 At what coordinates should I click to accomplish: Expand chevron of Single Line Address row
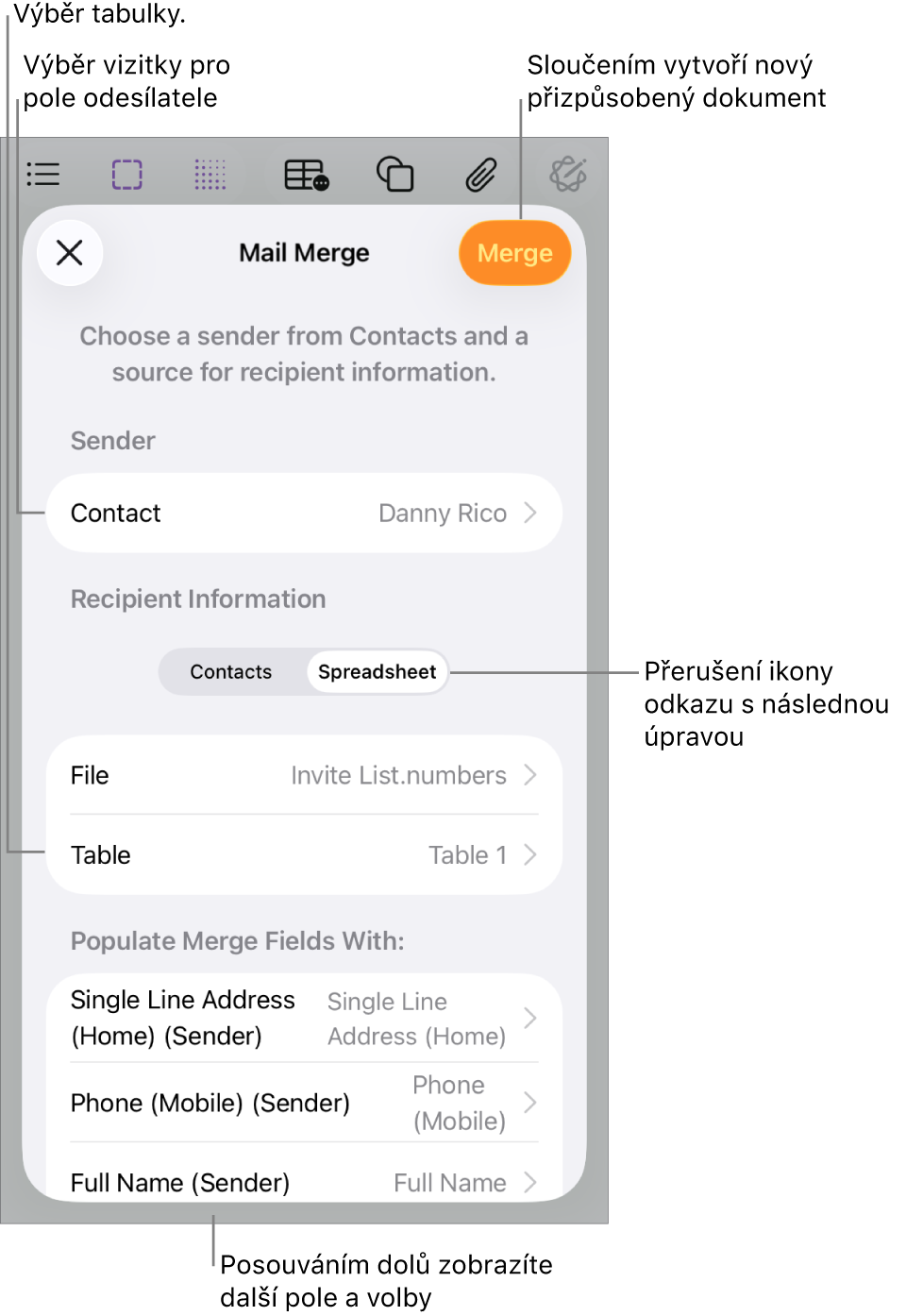530,1018
